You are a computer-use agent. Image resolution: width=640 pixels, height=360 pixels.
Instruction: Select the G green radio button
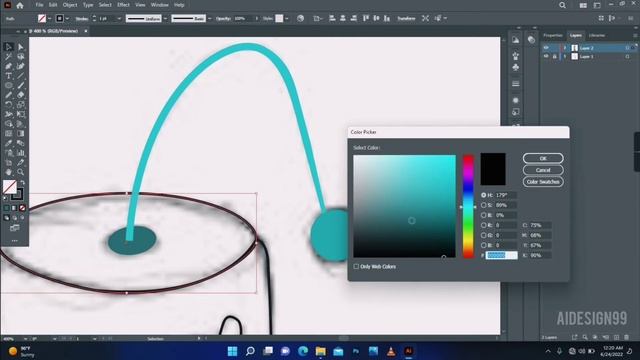484,235
